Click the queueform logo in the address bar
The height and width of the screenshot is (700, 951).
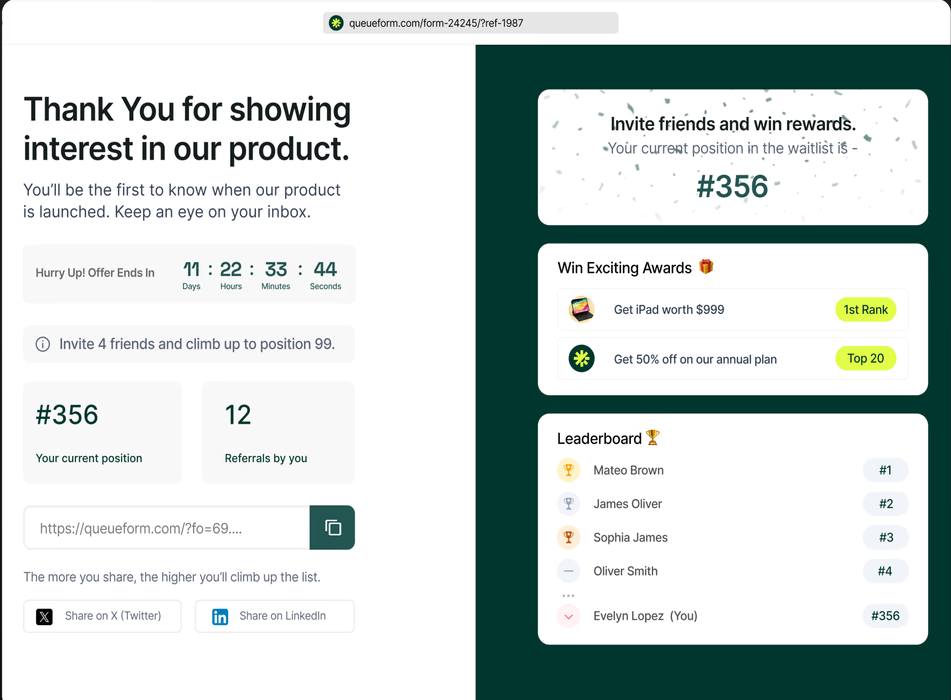point(334,22)
